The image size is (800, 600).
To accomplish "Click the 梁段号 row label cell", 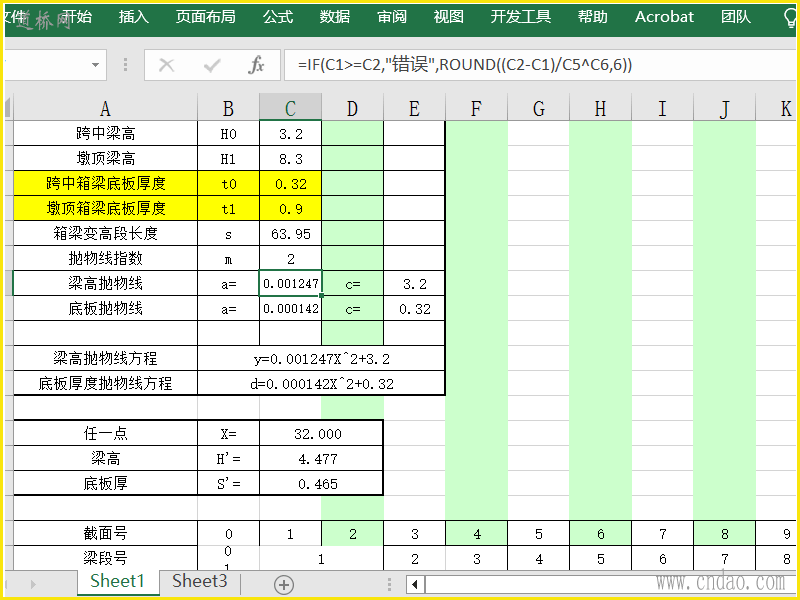I will 105,558.
